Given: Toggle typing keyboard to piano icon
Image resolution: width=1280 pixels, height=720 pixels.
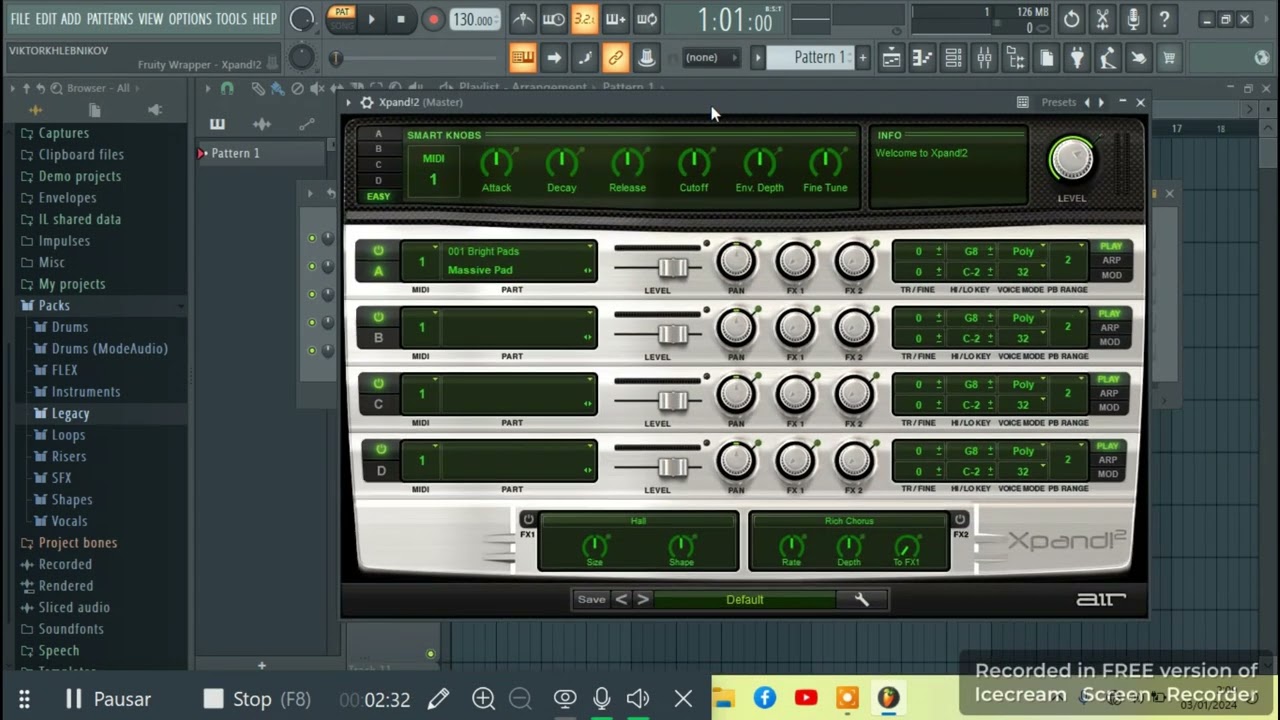Looking at the screenshot, I should point(522,58).
